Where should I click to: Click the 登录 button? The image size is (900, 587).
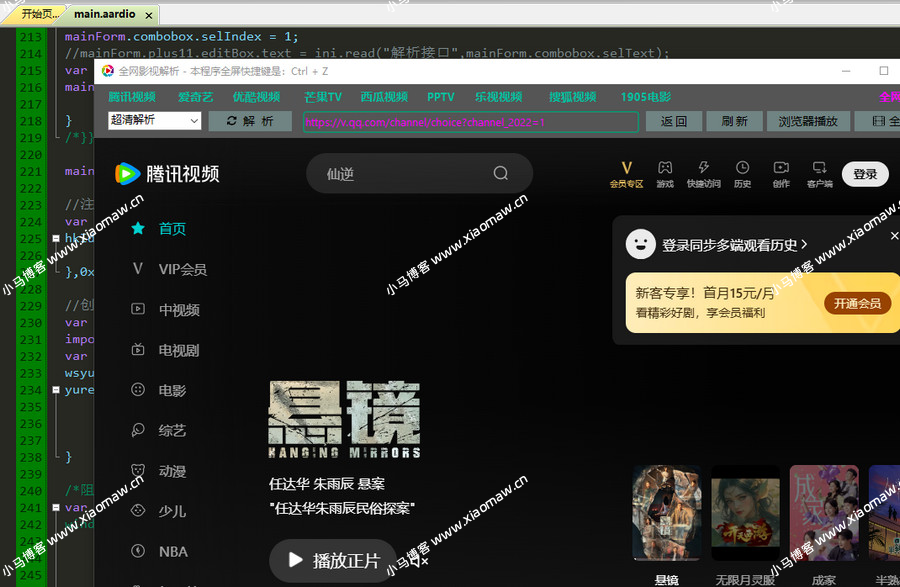coord(865,174)
